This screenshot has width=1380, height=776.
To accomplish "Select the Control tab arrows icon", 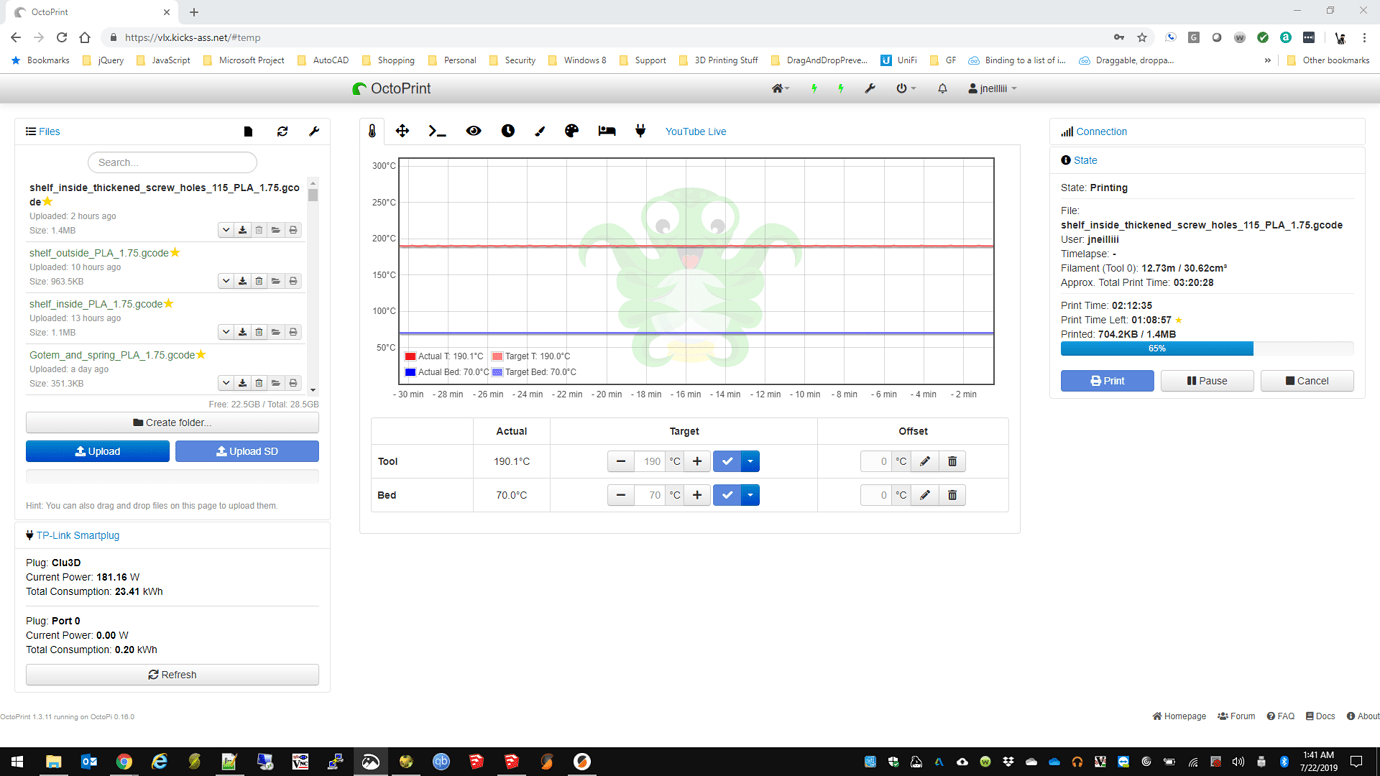I will coord(402,131).
